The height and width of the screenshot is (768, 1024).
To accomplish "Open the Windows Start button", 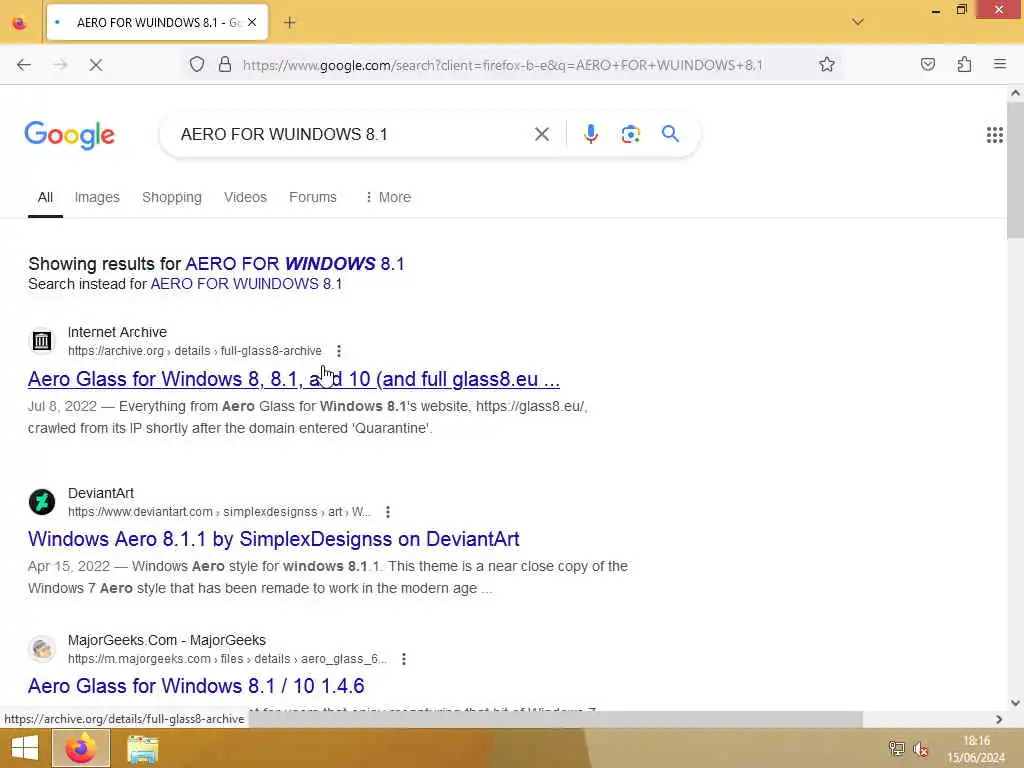I will (25, 748).
